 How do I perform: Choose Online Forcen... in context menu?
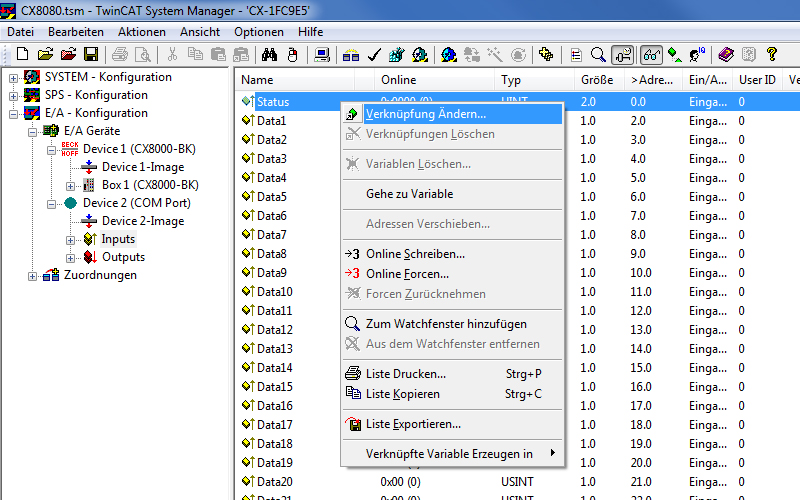453,274
